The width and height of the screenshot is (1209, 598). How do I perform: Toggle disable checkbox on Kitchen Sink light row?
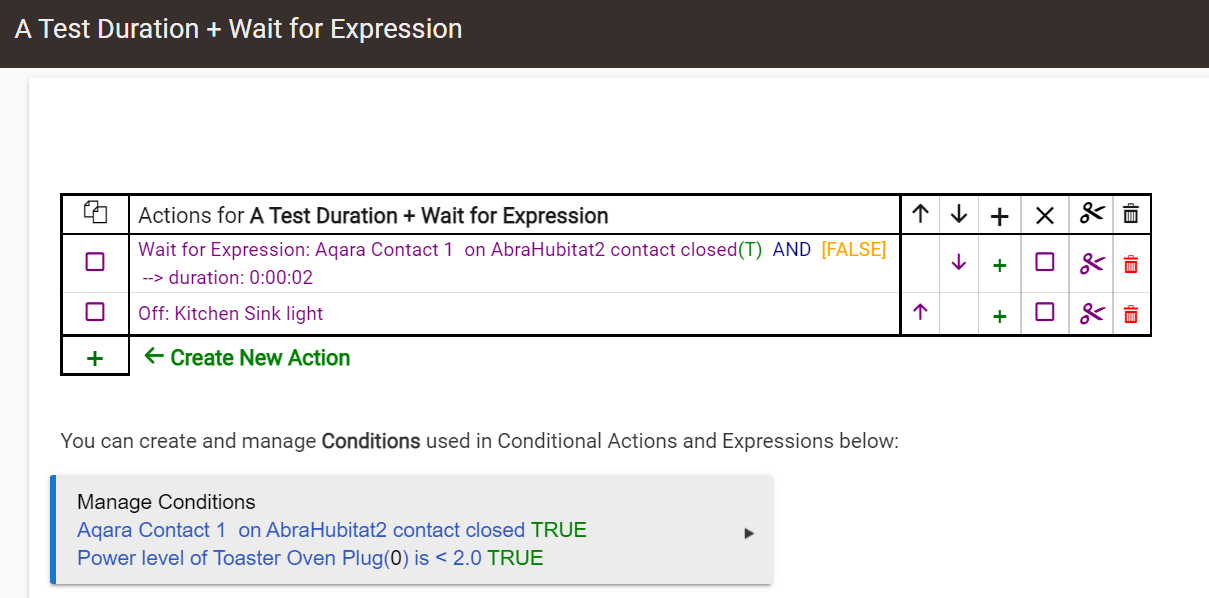(1045, 312)
